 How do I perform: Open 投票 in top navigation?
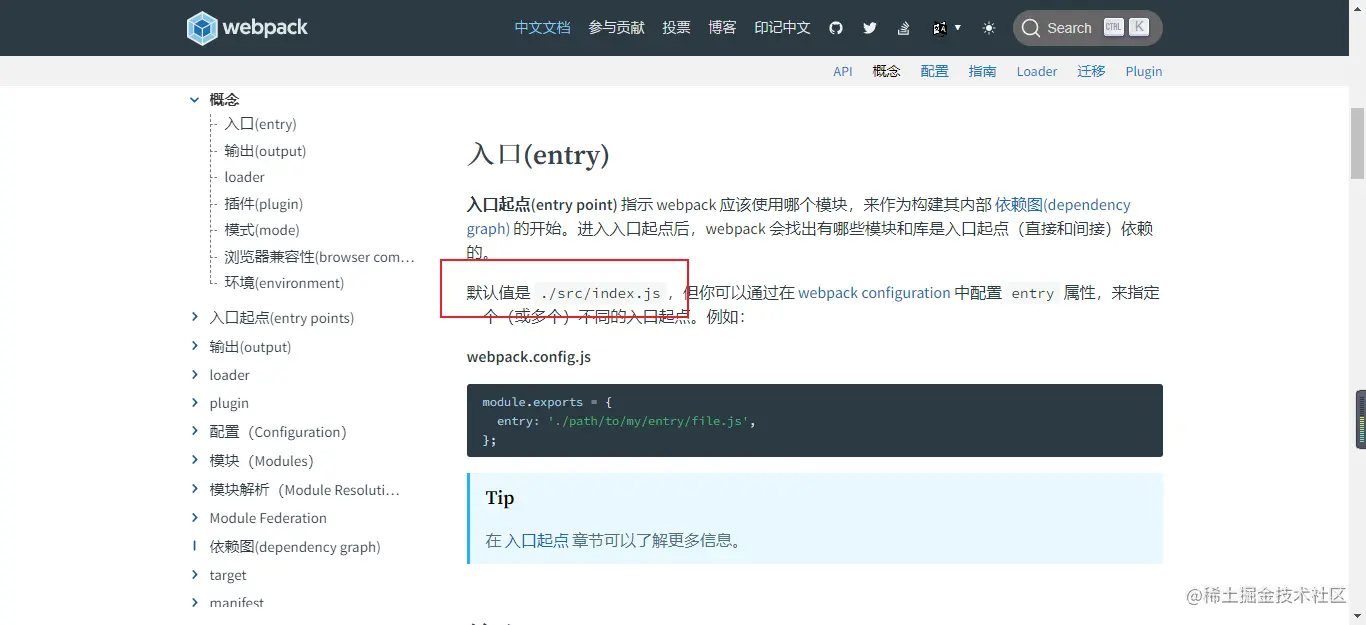pyautogui.click(x=676, y=28)
